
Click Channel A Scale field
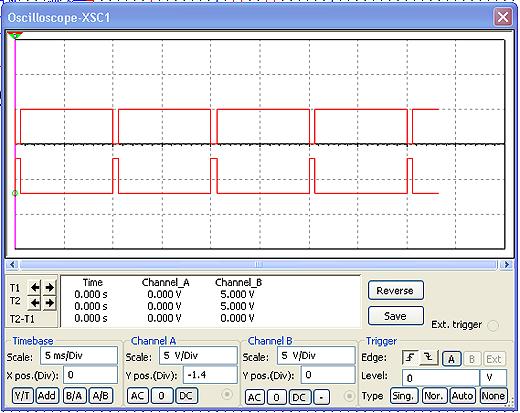(198, 356)
